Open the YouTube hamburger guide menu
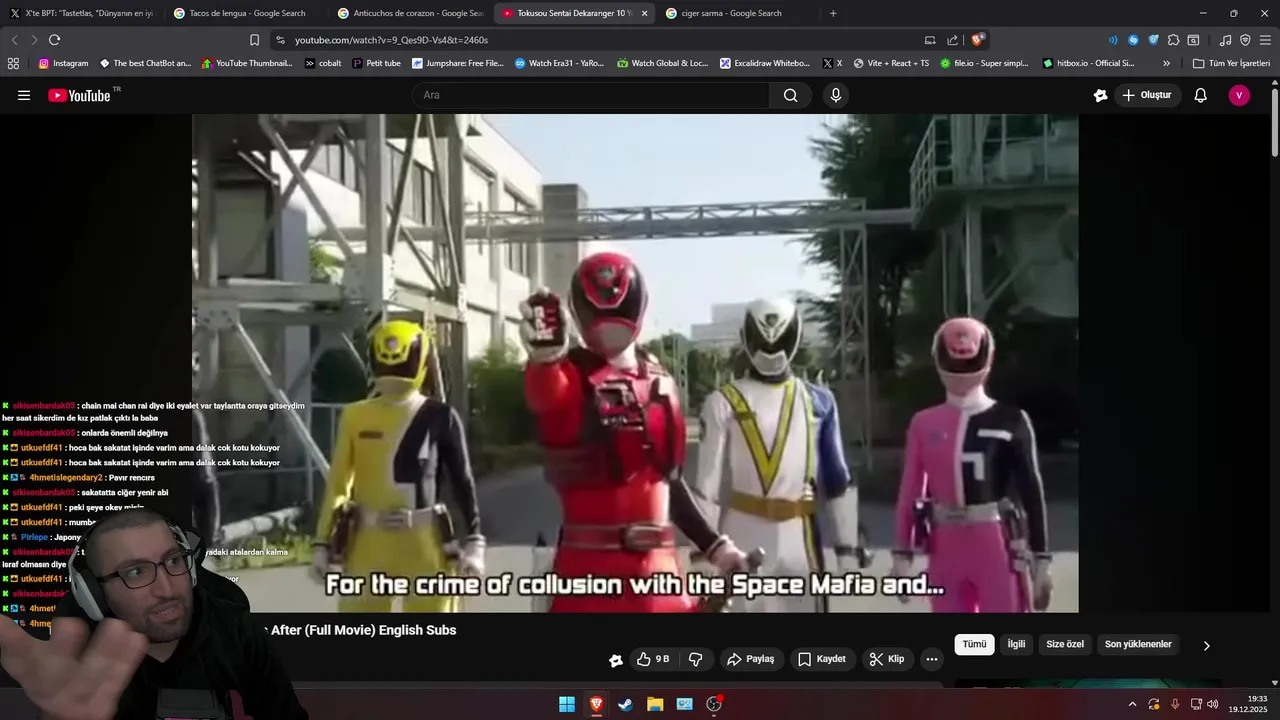The height and width of the screenshot is (720, 1280). click(x=24, y=95)
